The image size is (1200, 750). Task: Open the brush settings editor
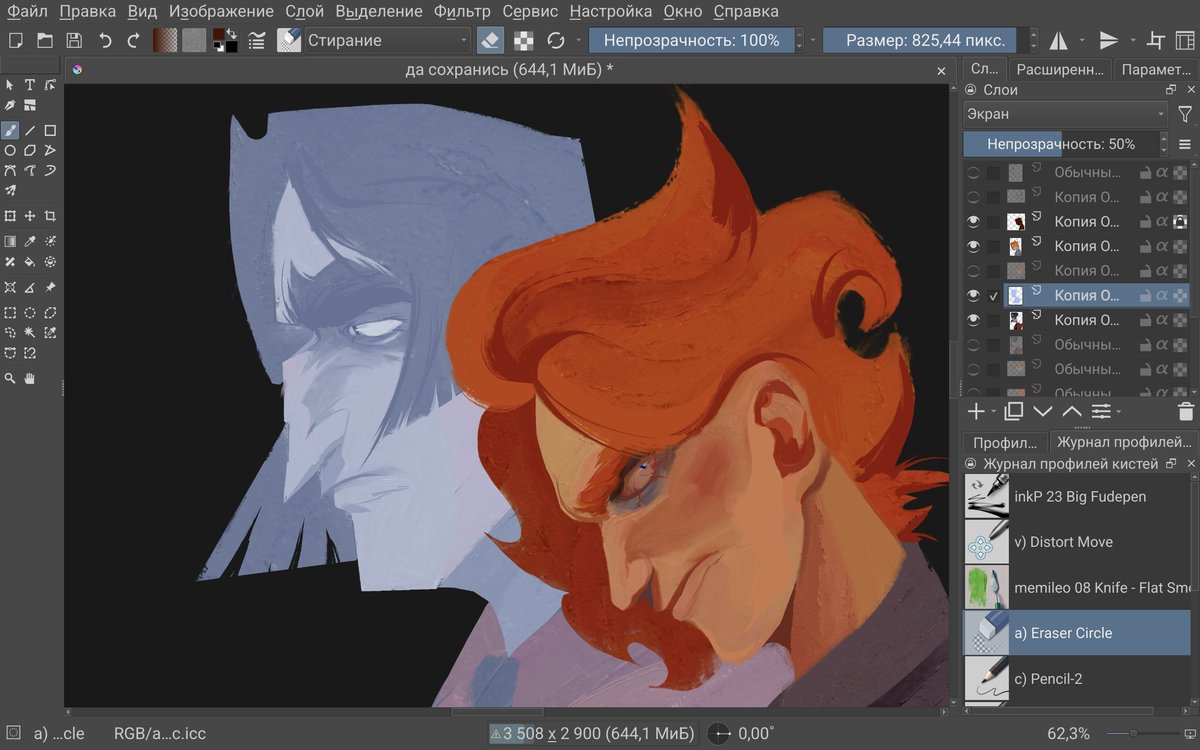click(x=257, y=41)
